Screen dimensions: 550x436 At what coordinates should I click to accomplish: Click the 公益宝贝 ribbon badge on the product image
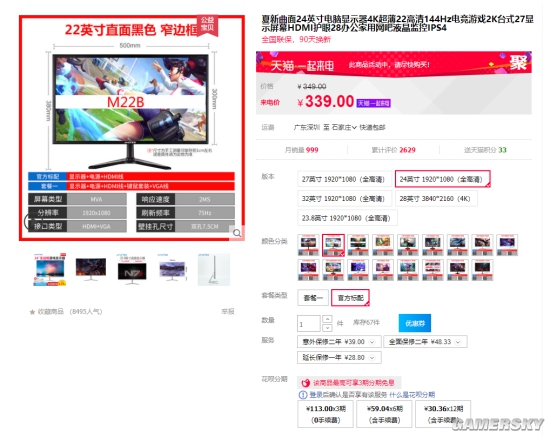pyautogui.click(x=207, y=25)
